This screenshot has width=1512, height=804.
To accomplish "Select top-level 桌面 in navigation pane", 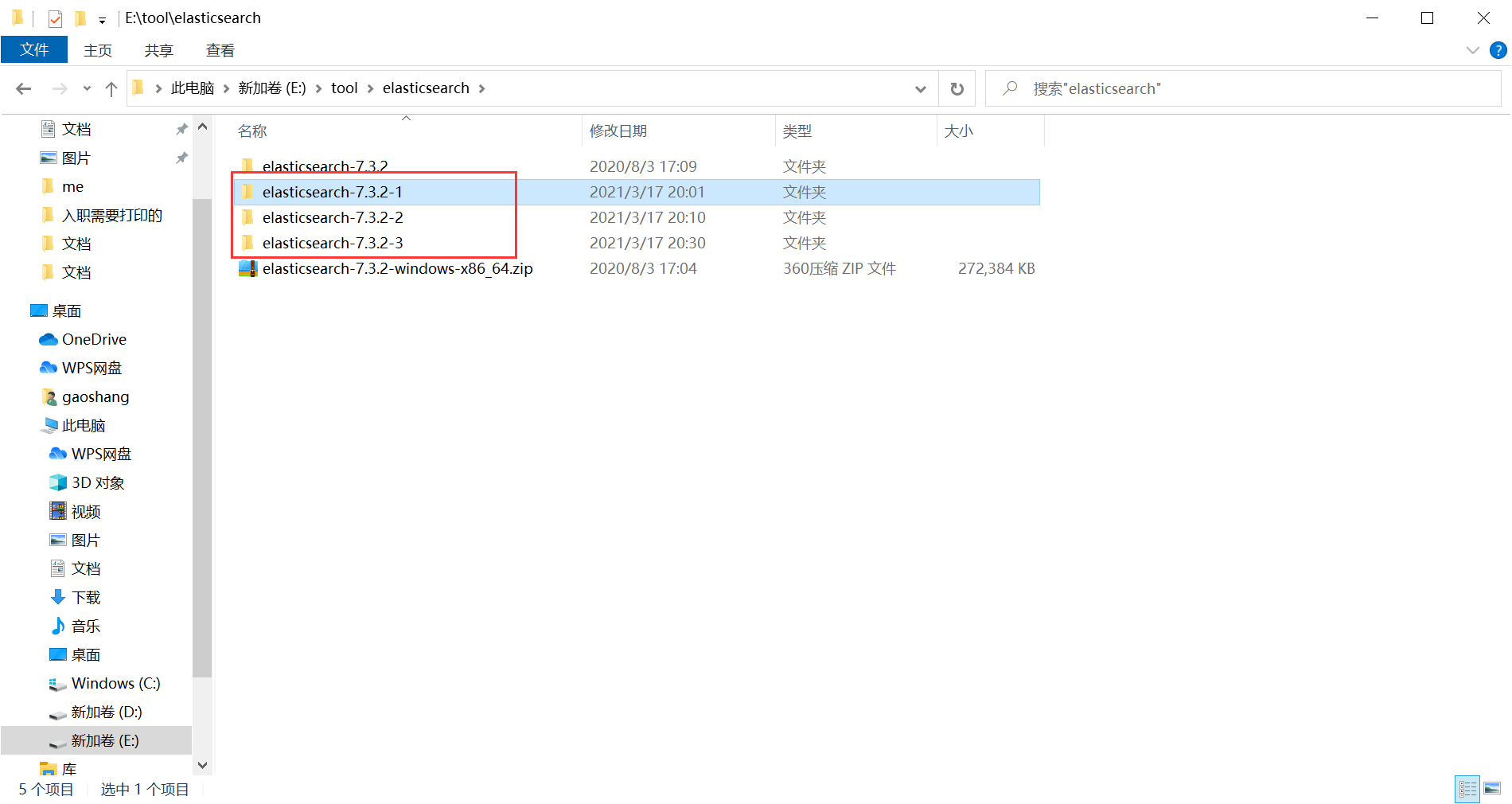I will [67, 310].
